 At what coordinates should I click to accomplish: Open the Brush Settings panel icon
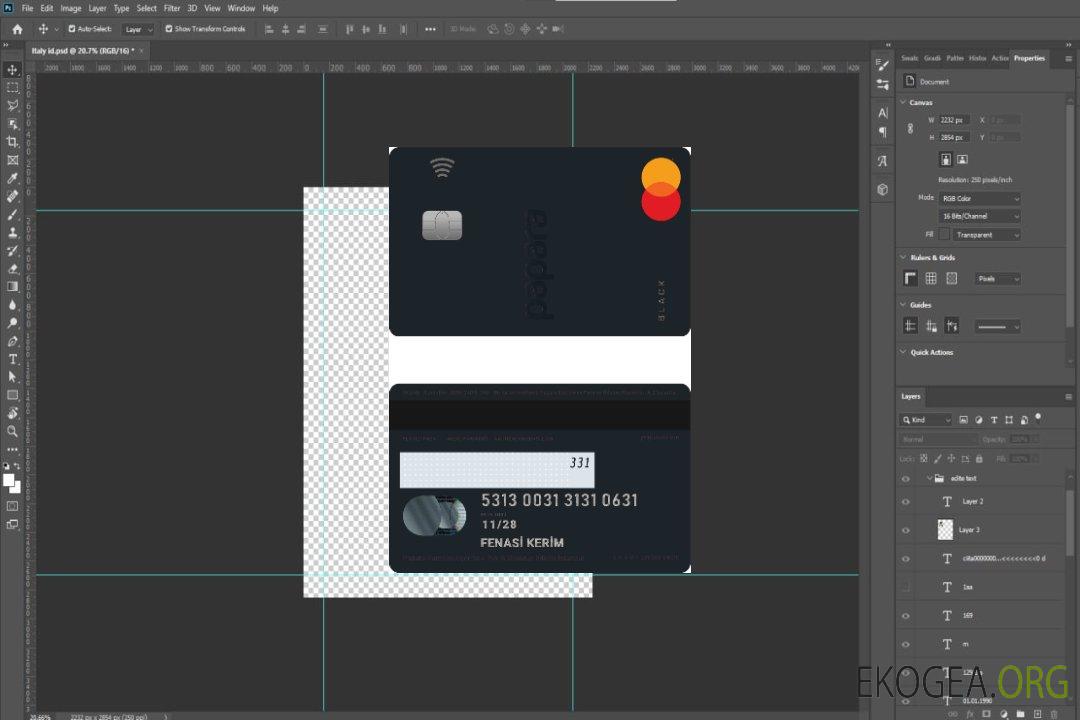pos(882,65)
